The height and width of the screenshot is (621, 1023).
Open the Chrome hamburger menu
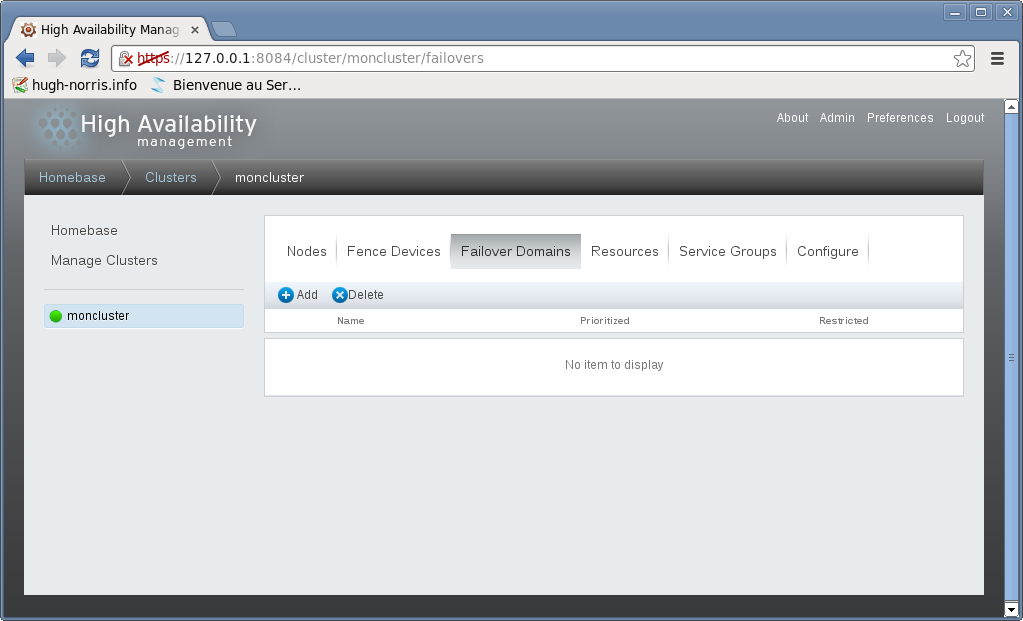tap(997, 58)
